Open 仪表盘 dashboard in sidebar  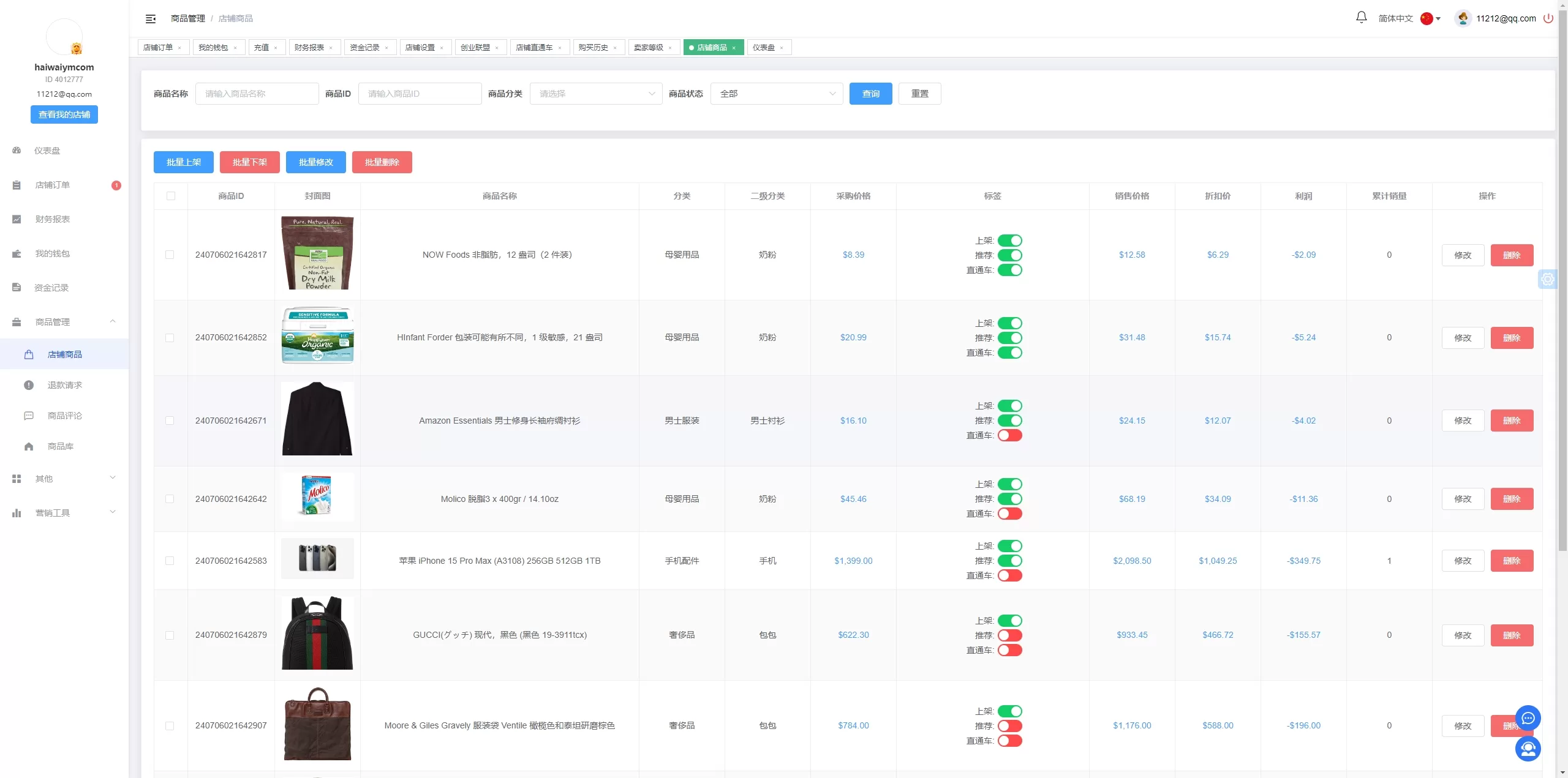pyautogui.click(x=47, y=151)
